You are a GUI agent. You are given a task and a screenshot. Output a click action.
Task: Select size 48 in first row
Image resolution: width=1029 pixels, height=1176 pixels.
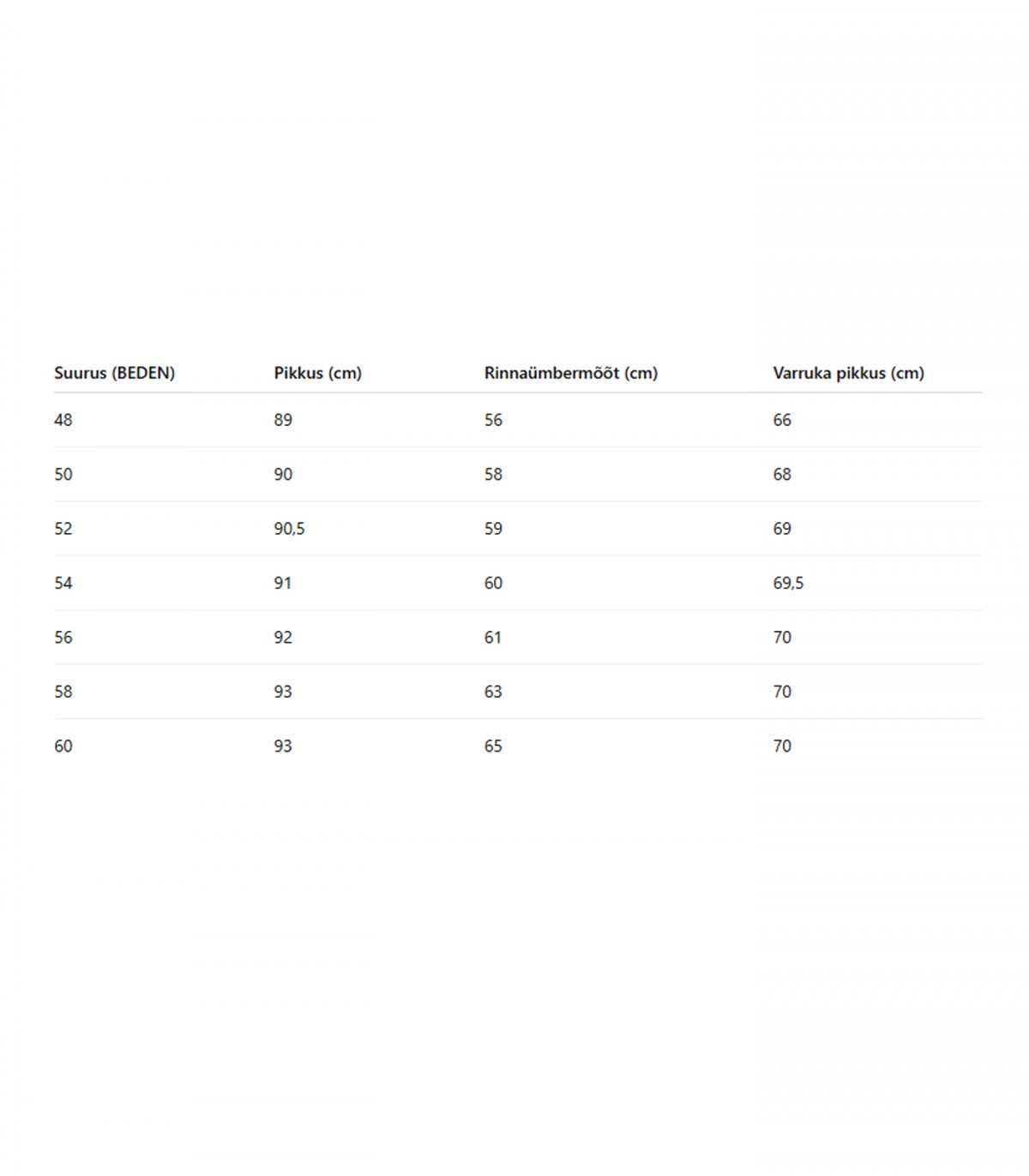pyautogui.click(x=63, y=420)
